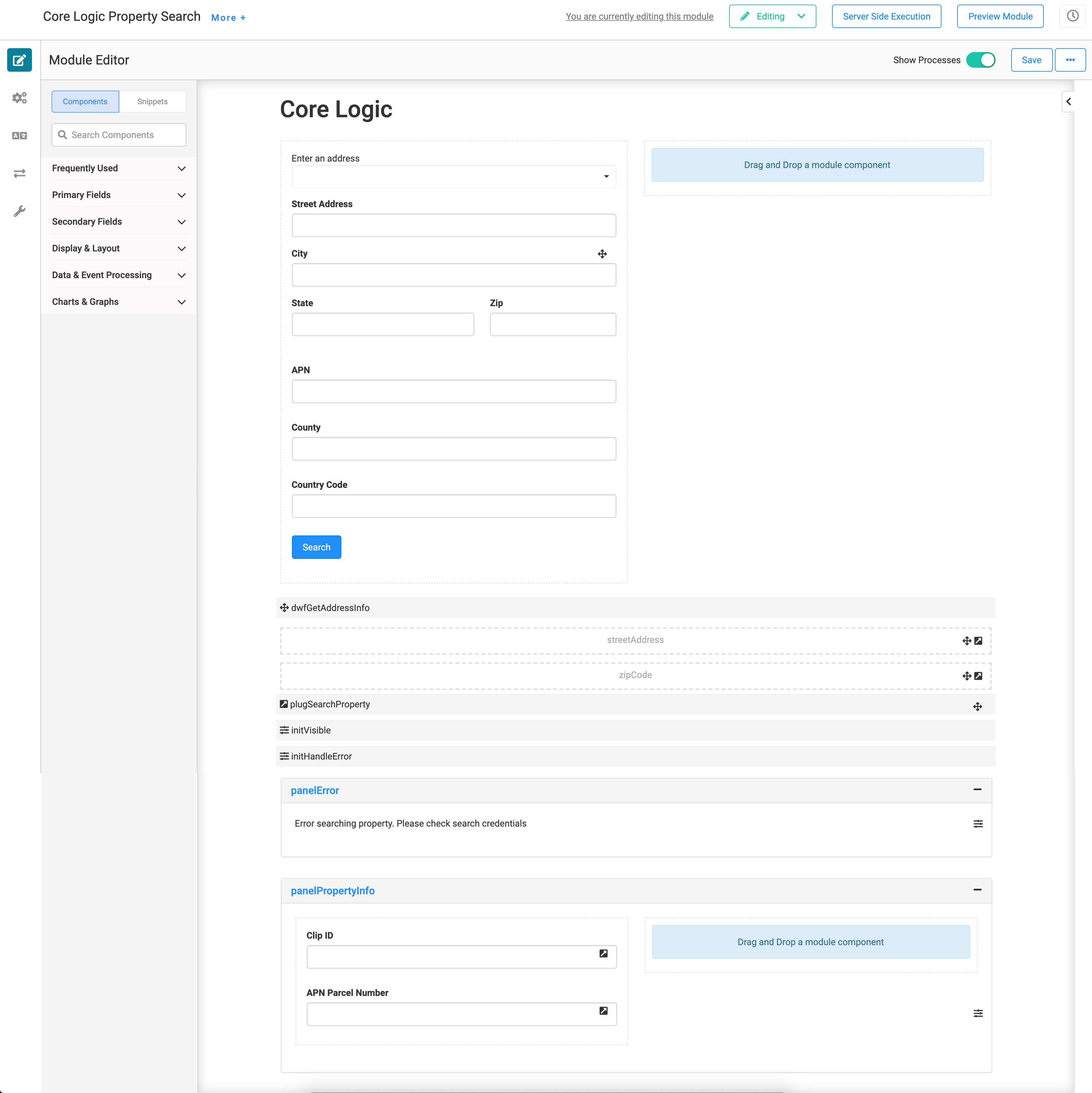Click the Clip ID input field
1092x1093 pixels.
pyautogui.click(x=462, y=957)
